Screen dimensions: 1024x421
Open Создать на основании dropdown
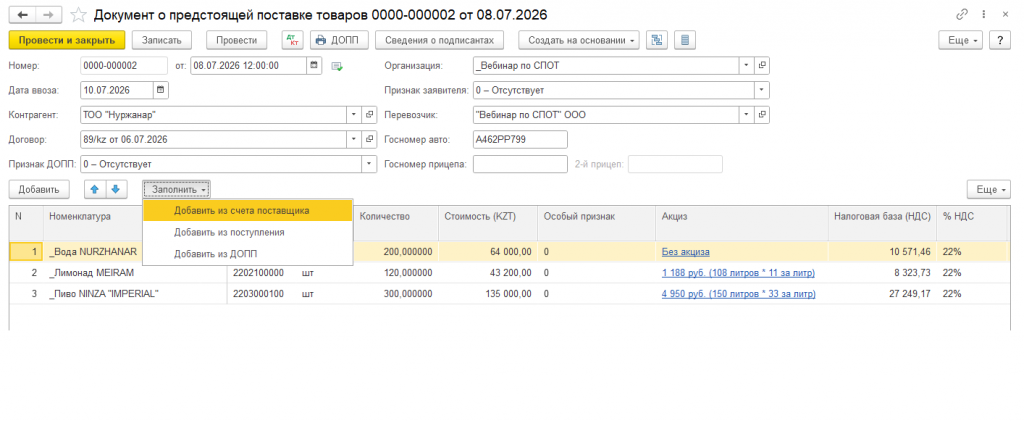coord(579,40)
